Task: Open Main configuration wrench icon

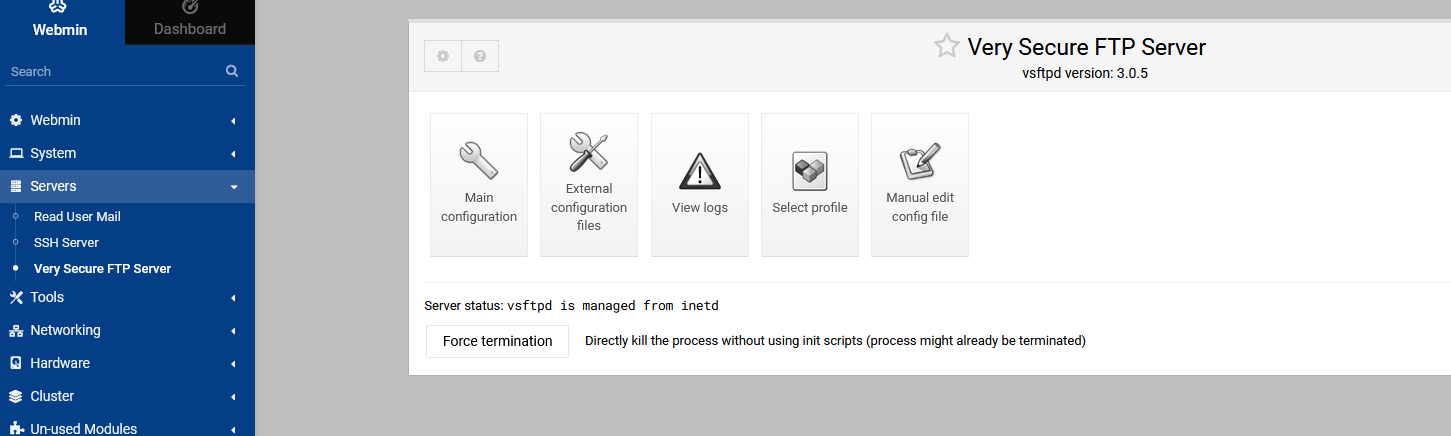Action: [x=479, y=161]
